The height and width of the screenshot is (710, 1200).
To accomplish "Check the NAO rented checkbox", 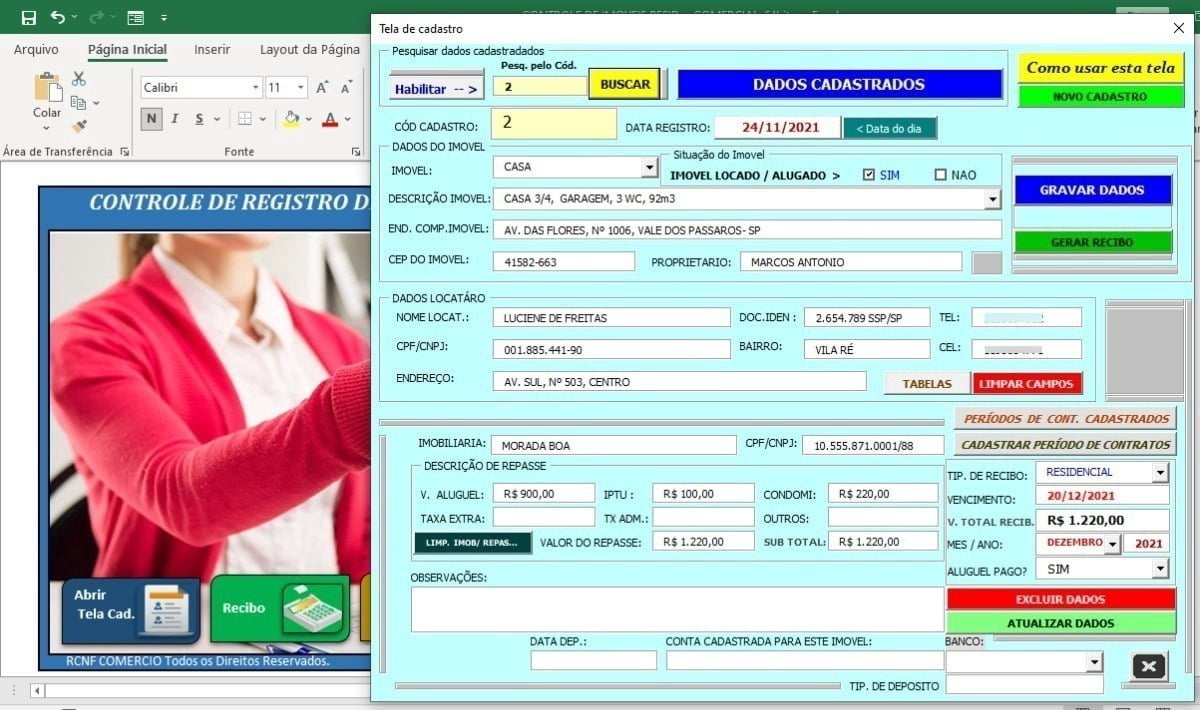I will pyautogui.click(x=940, y=175).
